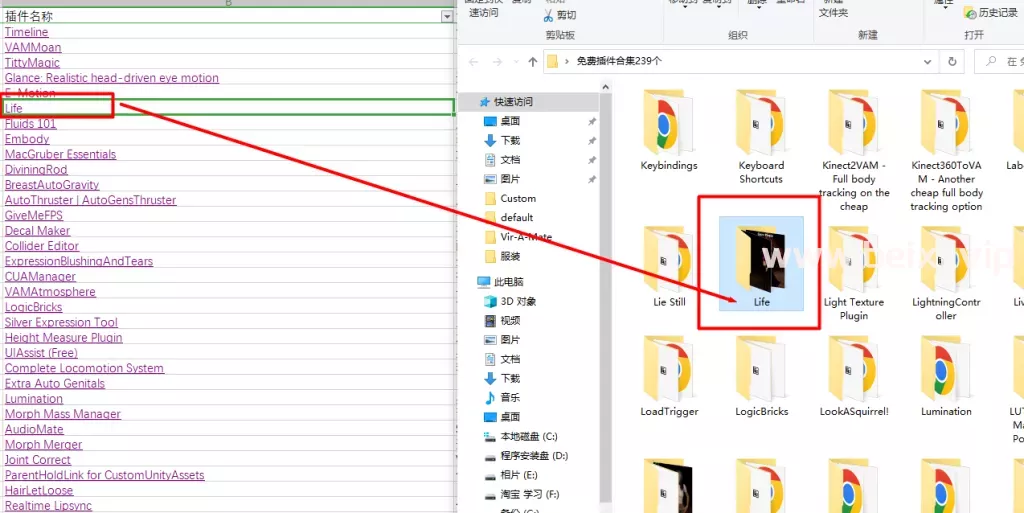The width and height of the screenshot is (1024, 513).
Task: Open the Collider Editor link
Action: click(42, 246)
